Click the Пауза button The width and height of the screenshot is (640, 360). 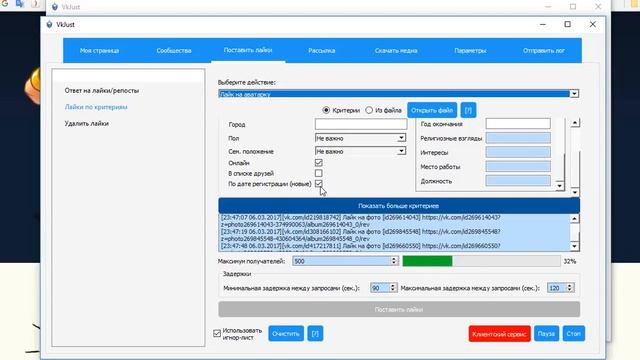pos(546,333)
